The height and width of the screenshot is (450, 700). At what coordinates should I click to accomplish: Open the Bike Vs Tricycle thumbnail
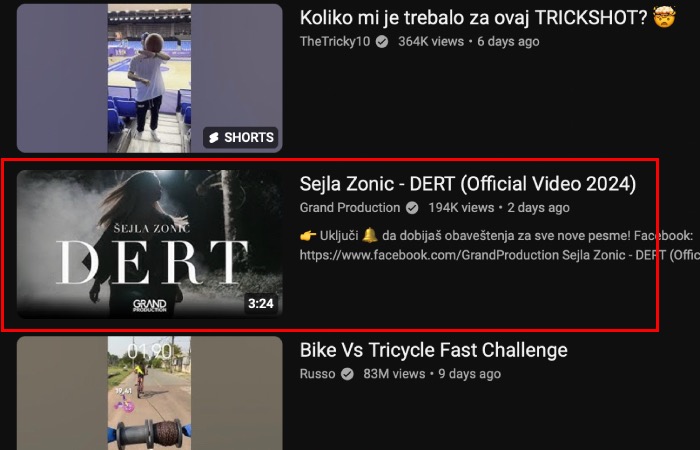click(150, 393)
